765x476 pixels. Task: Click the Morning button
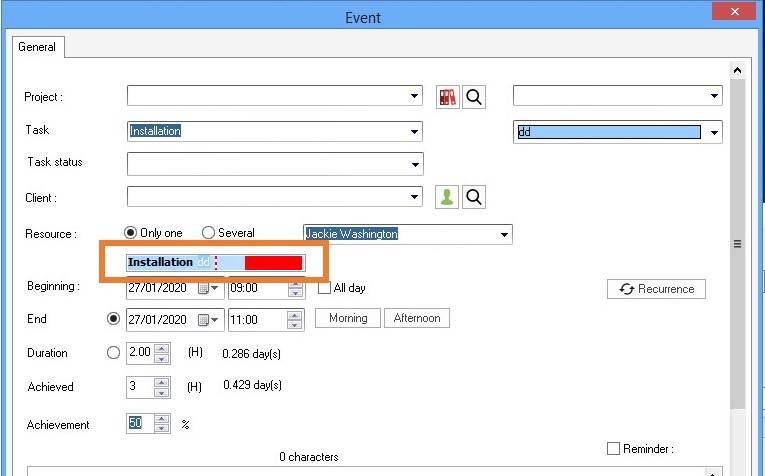point(348,318)
